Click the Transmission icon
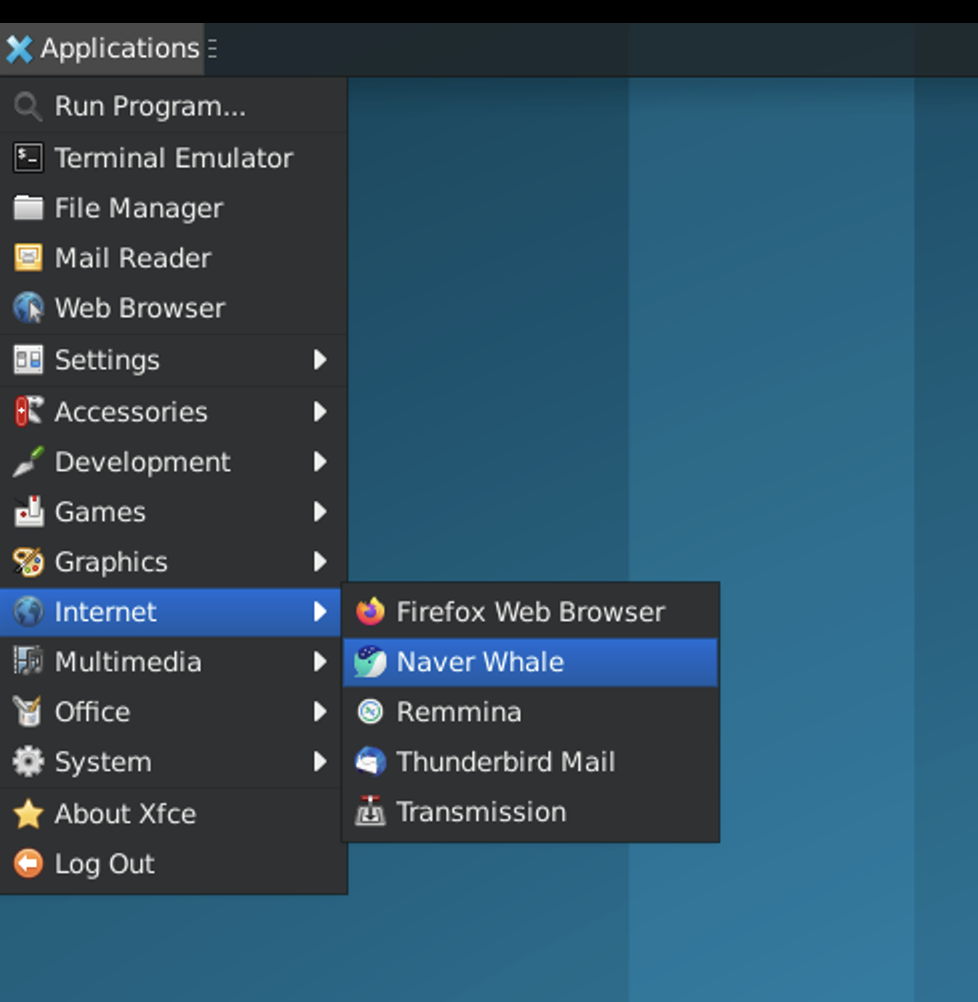The image size is (978, 1002). (370, 812)
